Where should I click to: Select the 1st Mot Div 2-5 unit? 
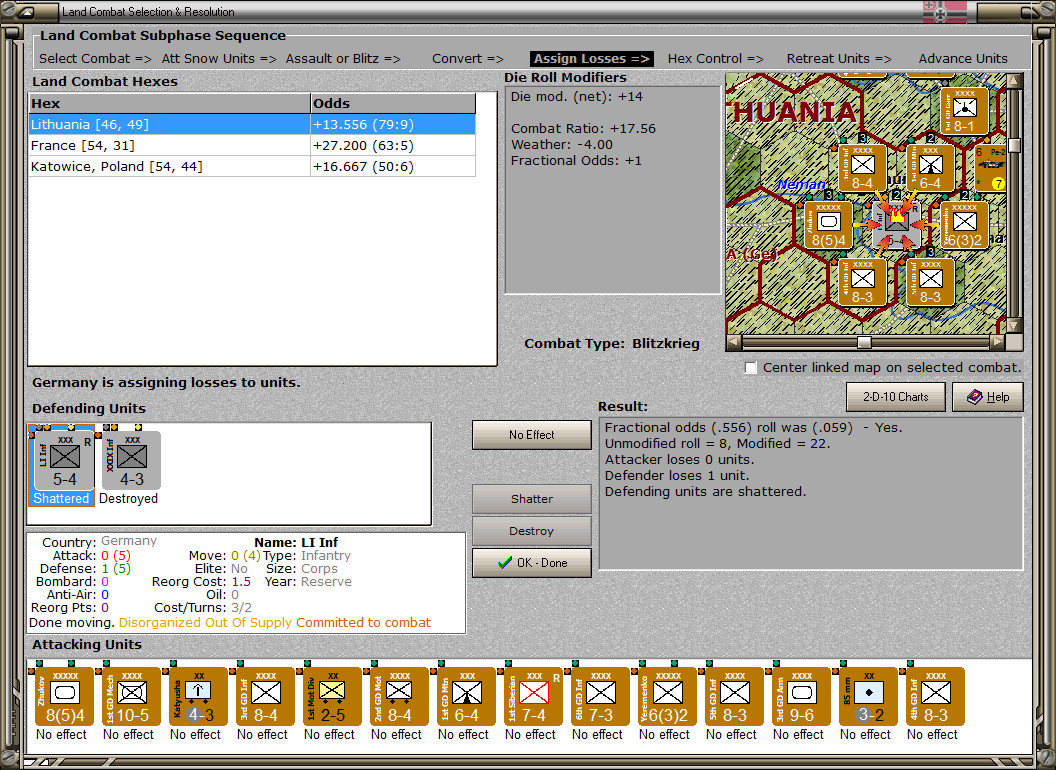(332, 696)
